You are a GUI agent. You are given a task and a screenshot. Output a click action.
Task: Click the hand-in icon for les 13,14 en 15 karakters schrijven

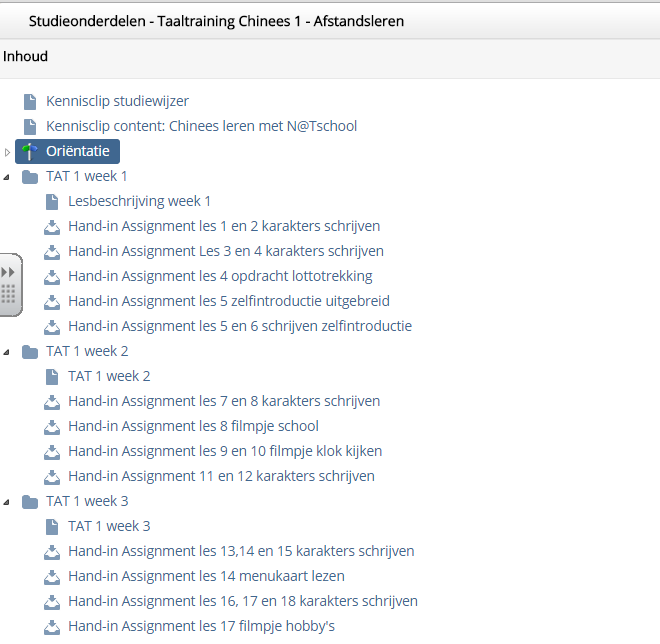pyautogui.click(x=52, y=552)
